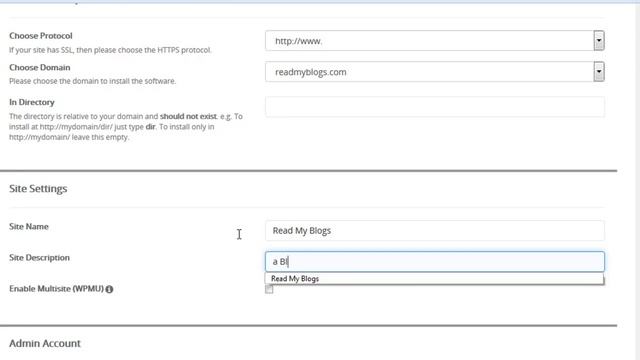Click the 'Choose Domain' label text
This screenshot has width=640, height=360.
[x=40, y=67]
